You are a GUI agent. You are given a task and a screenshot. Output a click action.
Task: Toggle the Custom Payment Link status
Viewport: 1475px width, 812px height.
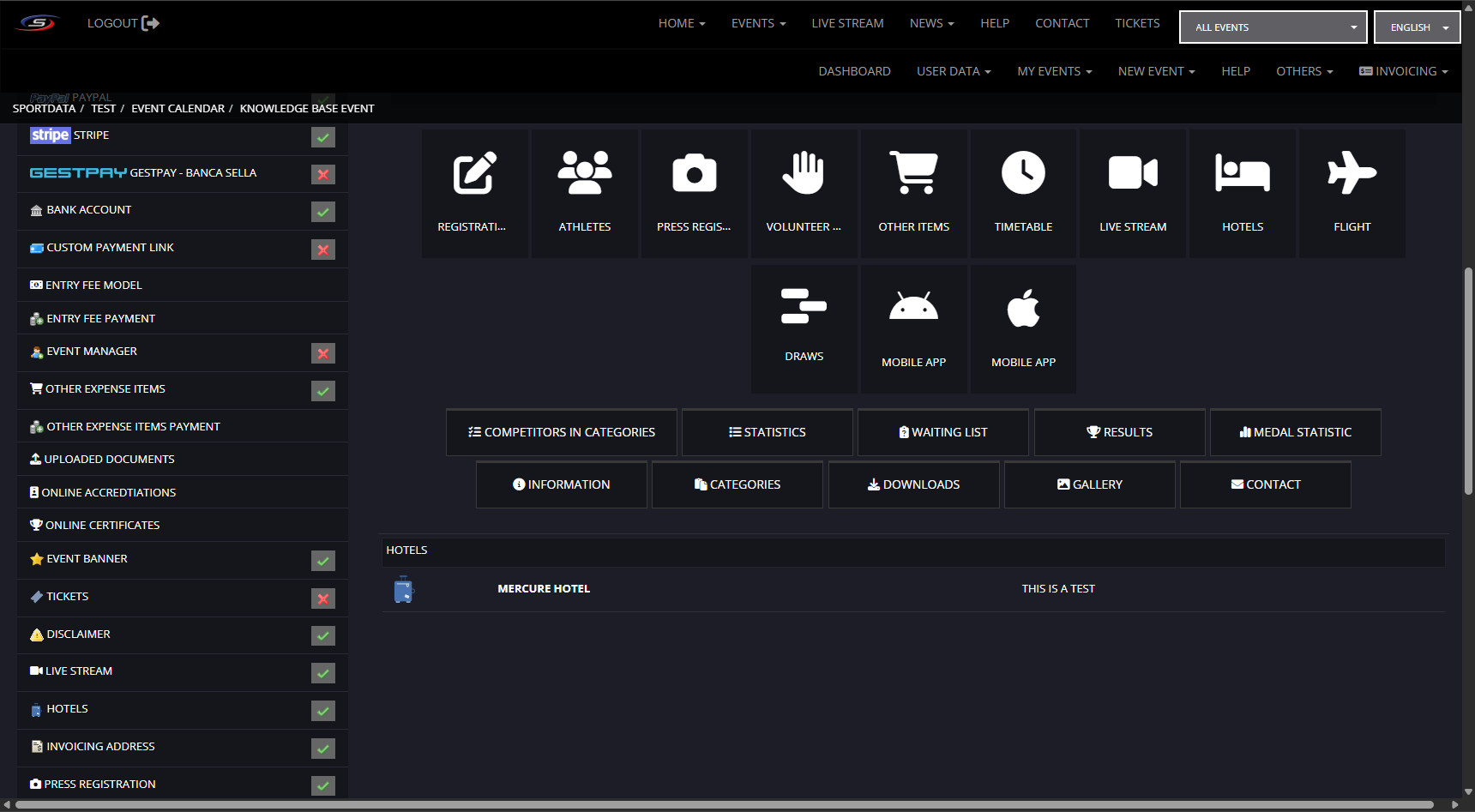[323, 250]
